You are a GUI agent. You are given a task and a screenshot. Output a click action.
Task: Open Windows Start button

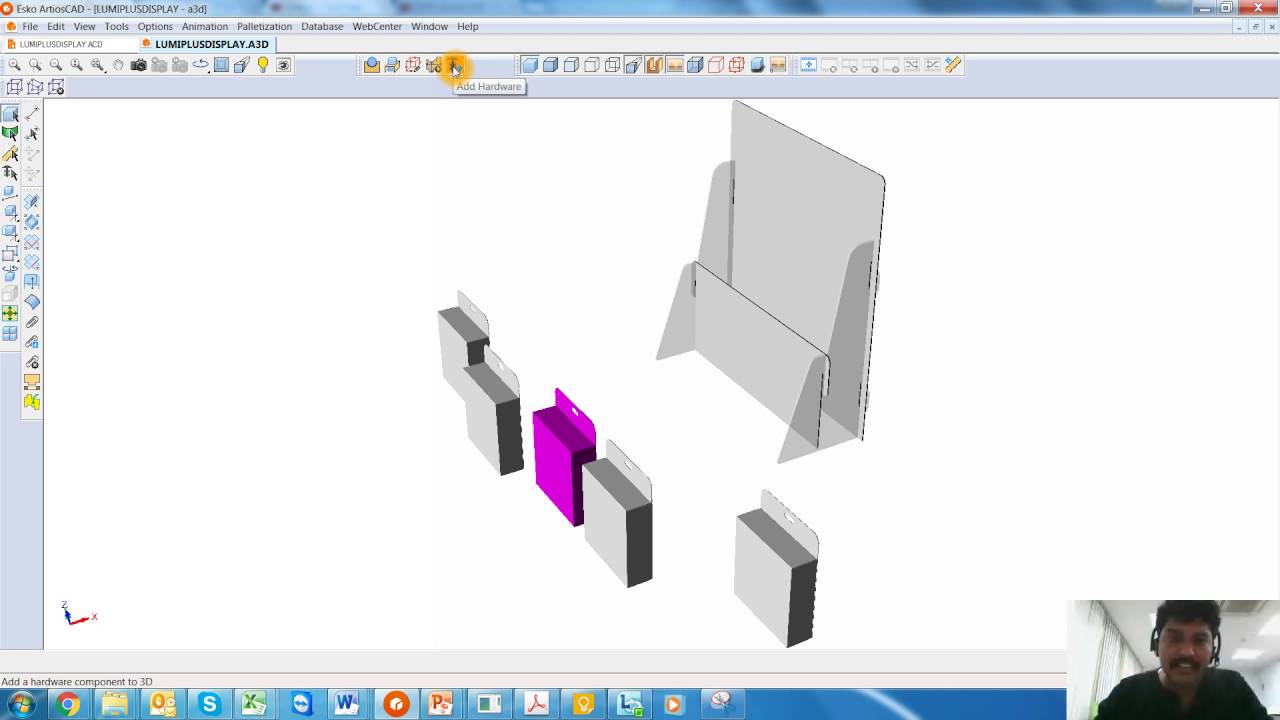coord(21,704)
